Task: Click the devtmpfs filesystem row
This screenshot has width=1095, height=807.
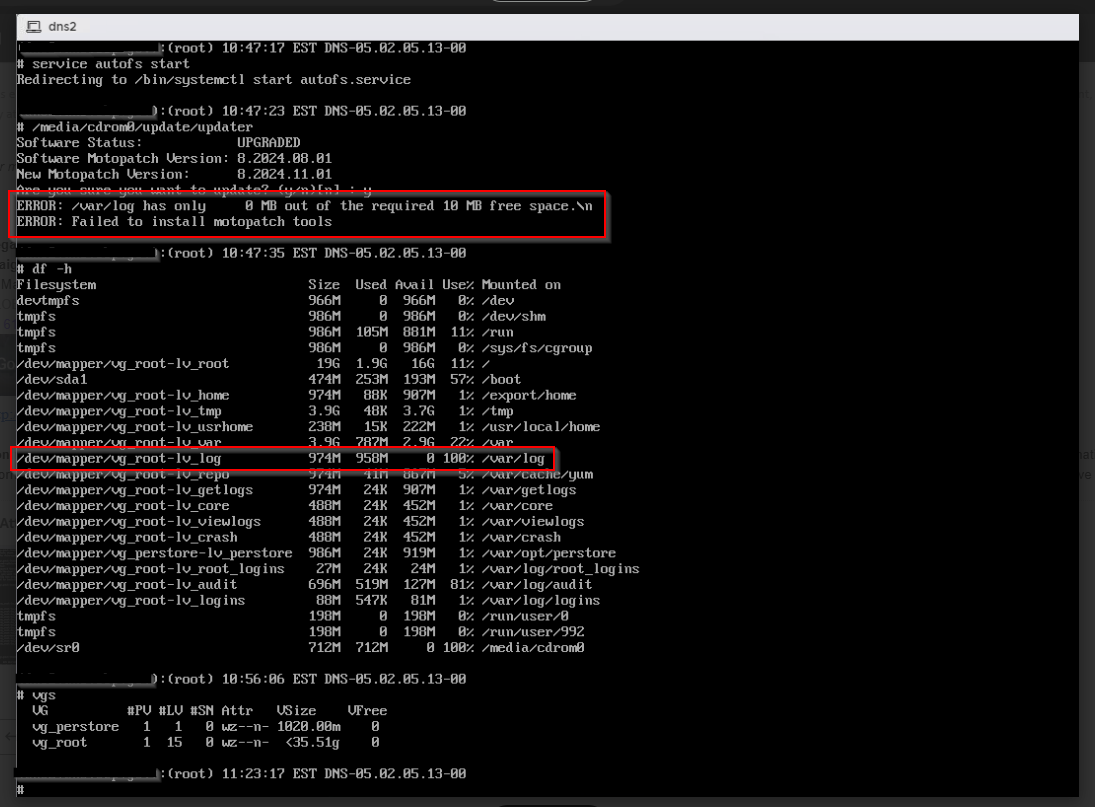Action: click(x=265, y=300)
